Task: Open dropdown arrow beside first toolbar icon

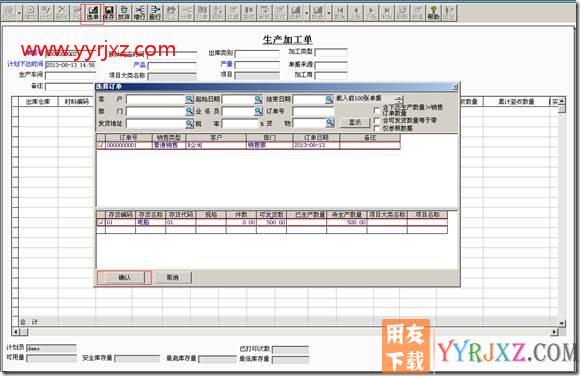Action: [19, 14]
